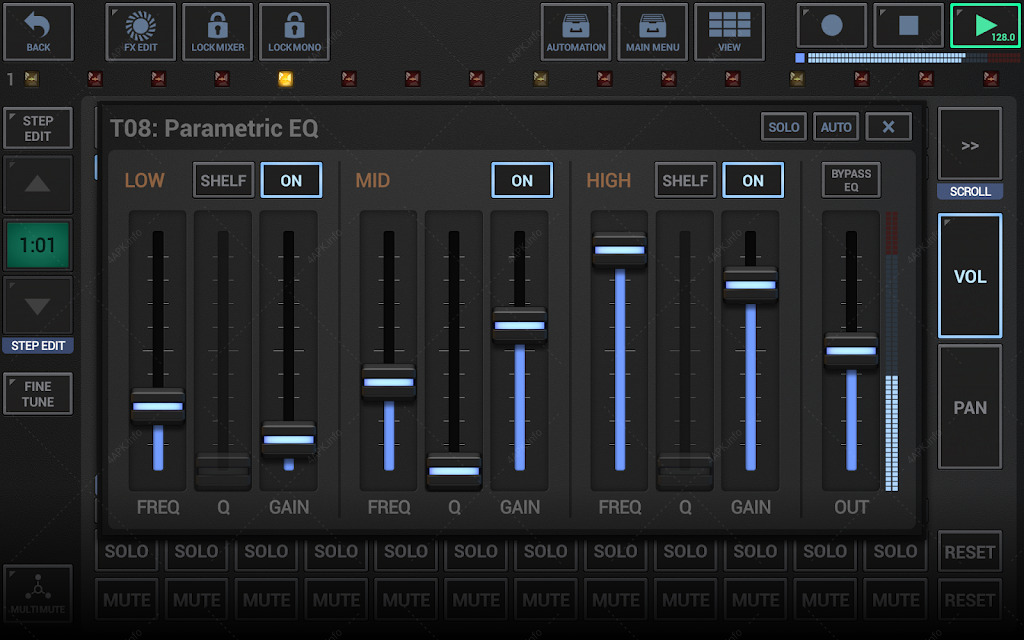1024x640 pixels.
Task: Click the STEP EDIT button above the up arrow
Action: tap(38, 128)
